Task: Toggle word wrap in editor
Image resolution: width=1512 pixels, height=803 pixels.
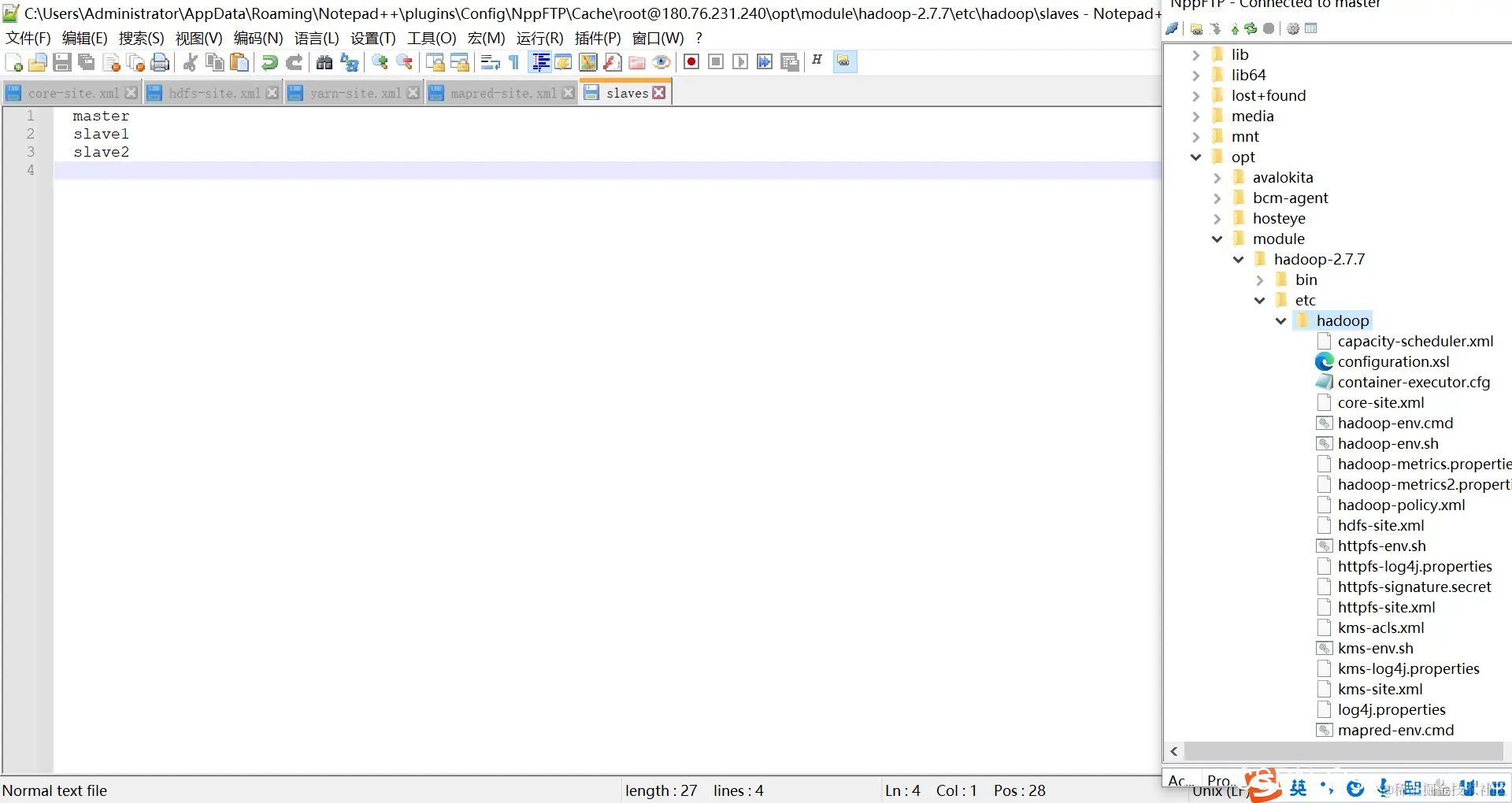Action: (x=490, y=62)
